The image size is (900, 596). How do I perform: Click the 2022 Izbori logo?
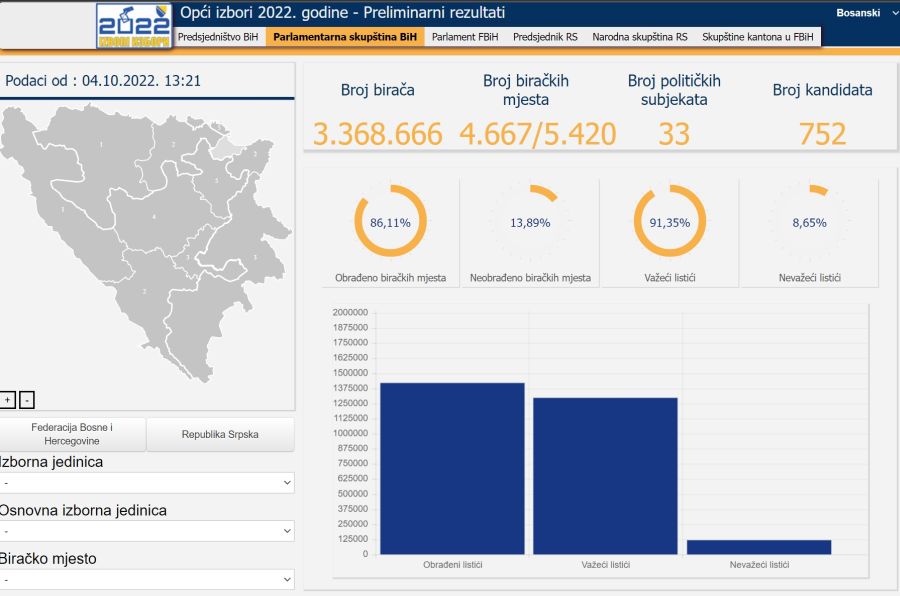(x=133, y=26)
